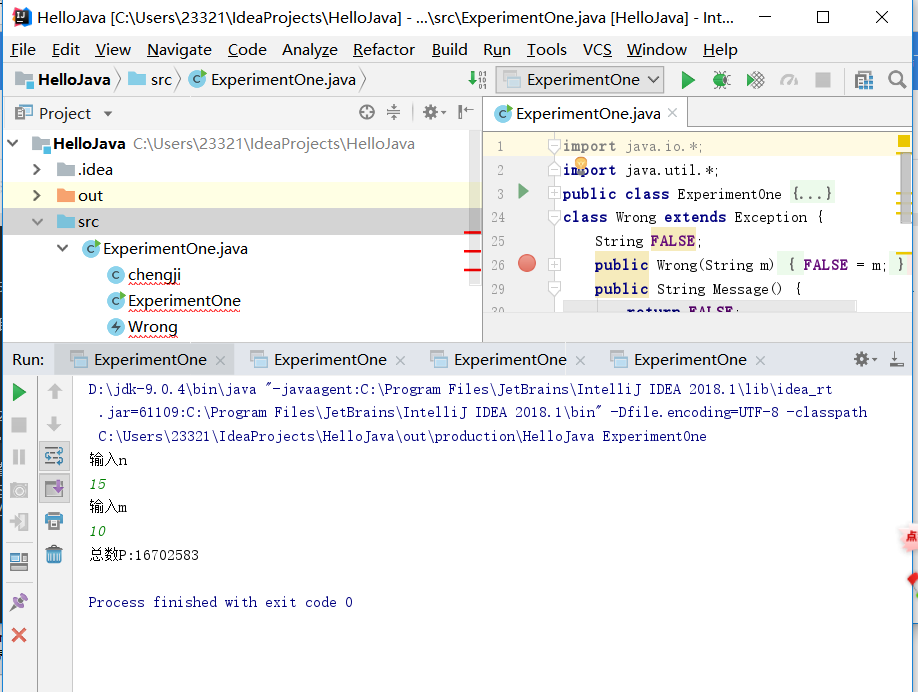918x692 pixels.
Task: Expand folded class body on line 3
Action: (554, 193)
